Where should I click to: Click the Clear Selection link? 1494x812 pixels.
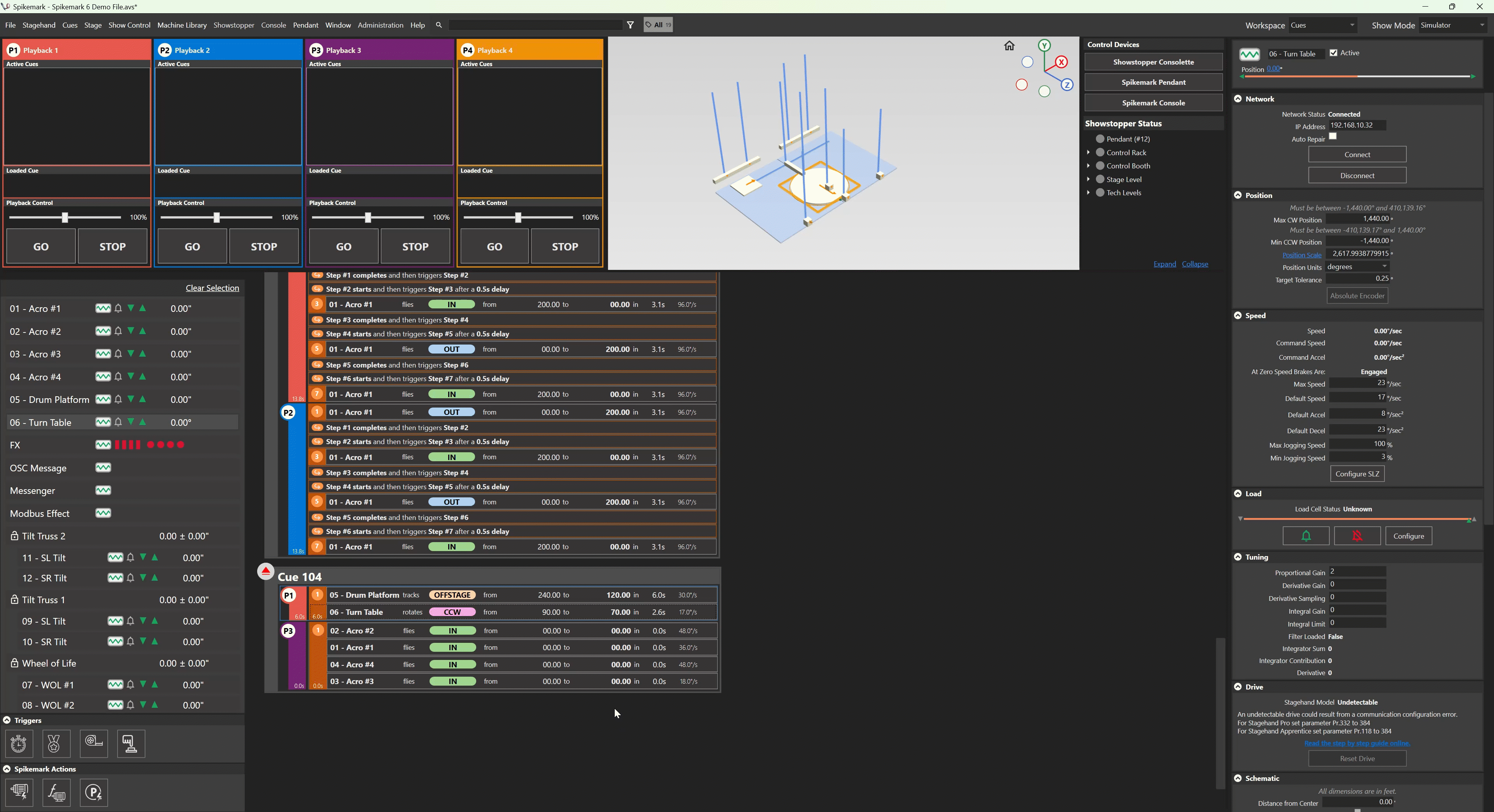212,288
